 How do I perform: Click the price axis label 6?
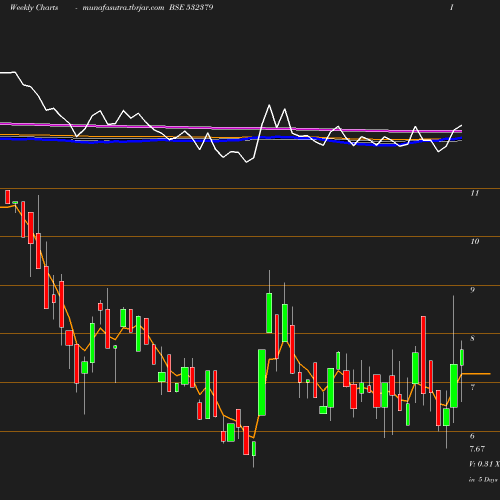pyautogui.click(x=472, y=436)
